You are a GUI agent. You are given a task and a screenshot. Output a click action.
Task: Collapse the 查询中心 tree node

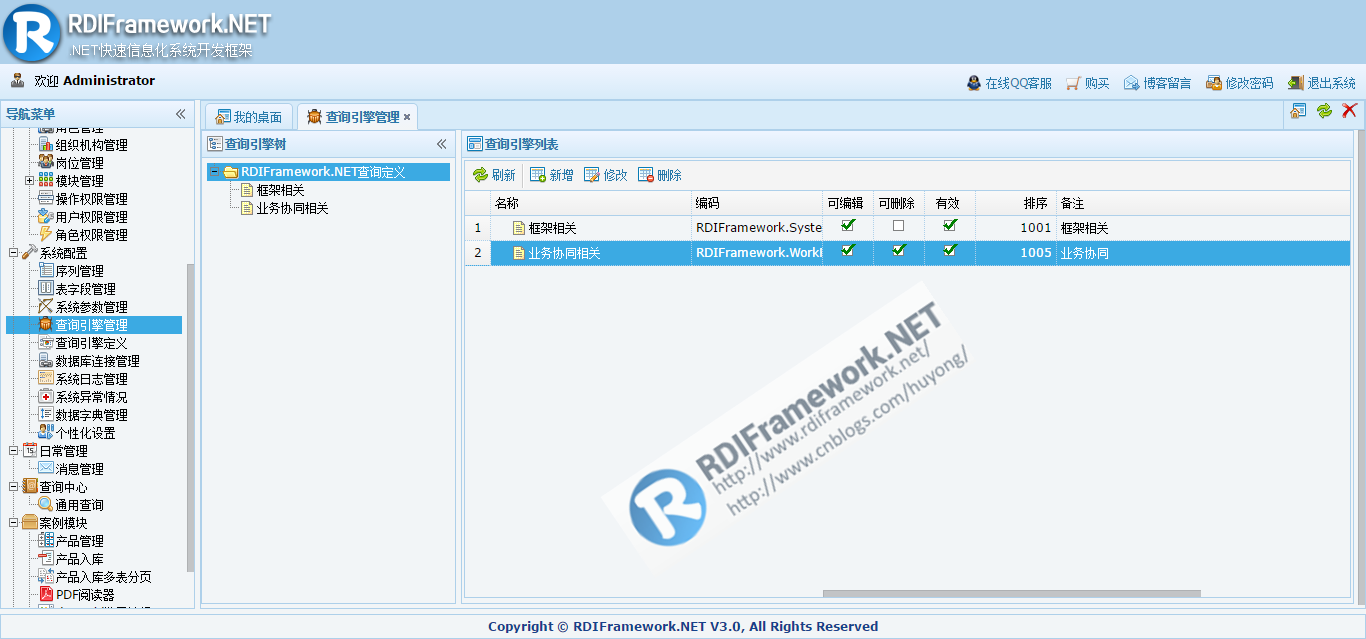(14, 487)
